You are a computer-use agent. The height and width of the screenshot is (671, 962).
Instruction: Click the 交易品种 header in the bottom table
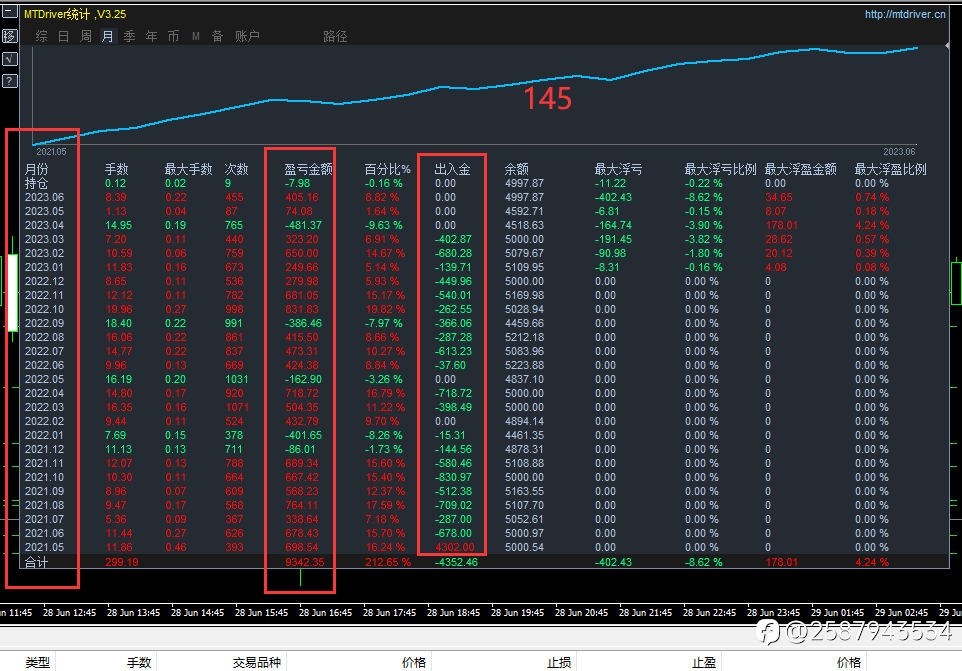point(256,662)
